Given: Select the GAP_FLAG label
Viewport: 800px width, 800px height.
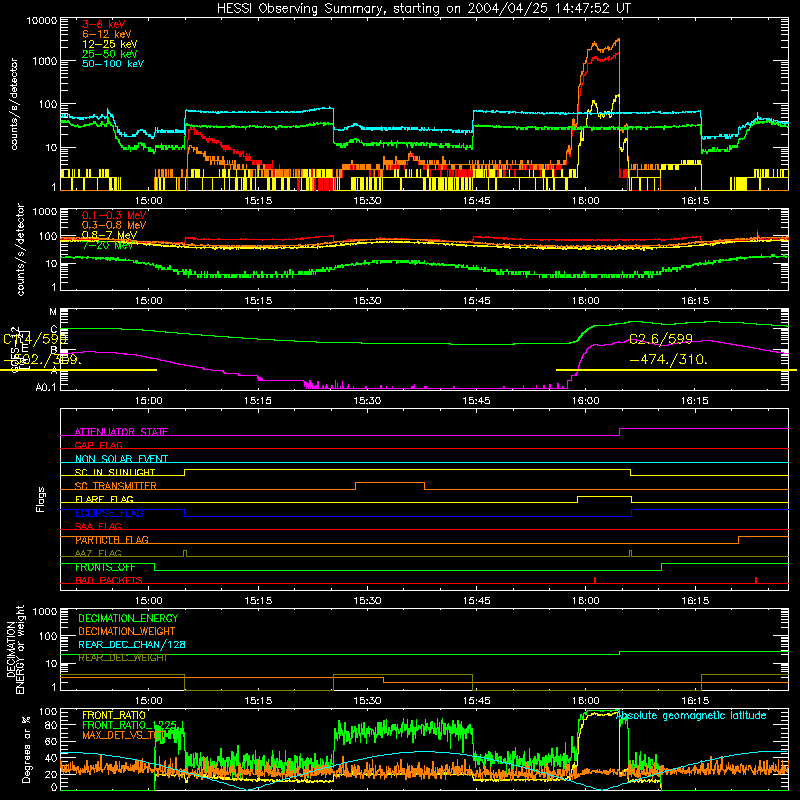Looking at the screenshot, I should (x=98, y=445).
